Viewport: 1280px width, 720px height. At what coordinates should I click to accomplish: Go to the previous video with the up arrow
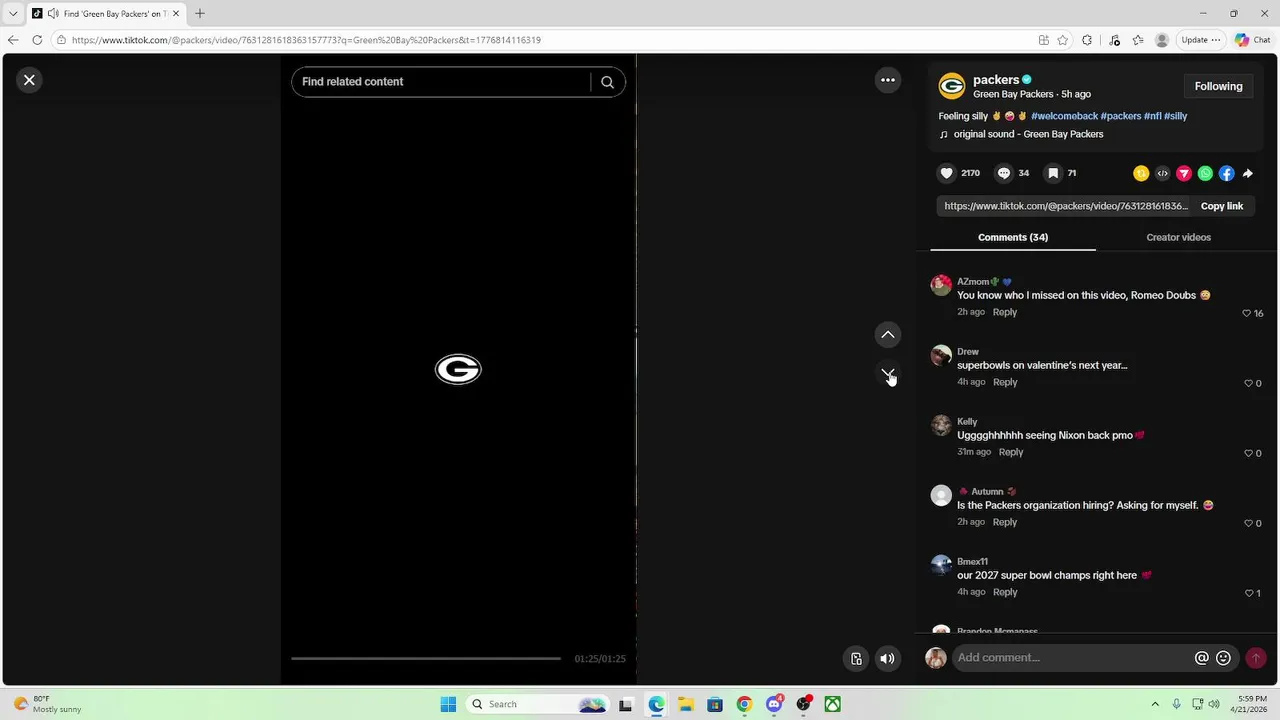coord(888,335)
